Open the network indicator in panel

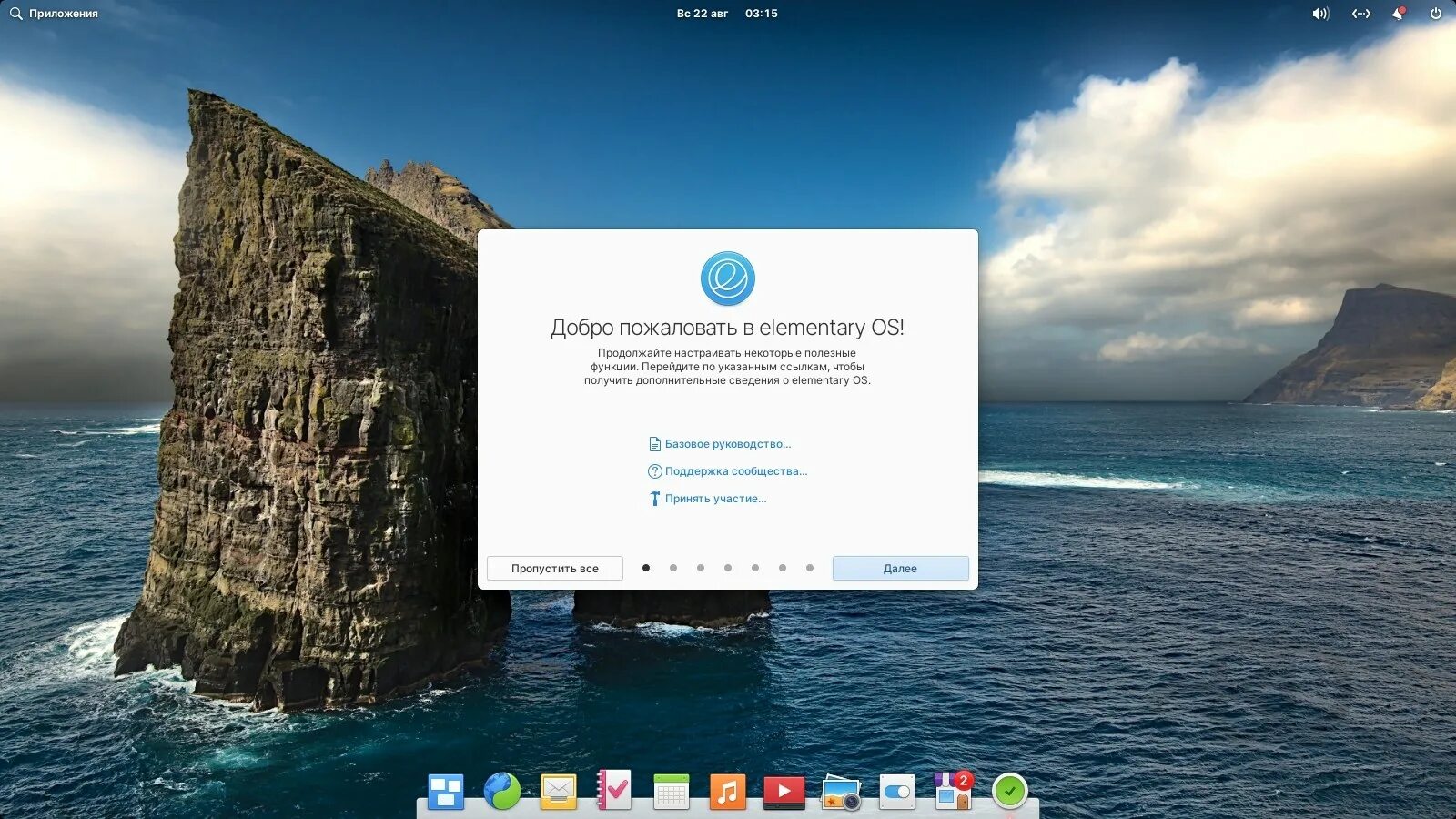coord(1360,14)
